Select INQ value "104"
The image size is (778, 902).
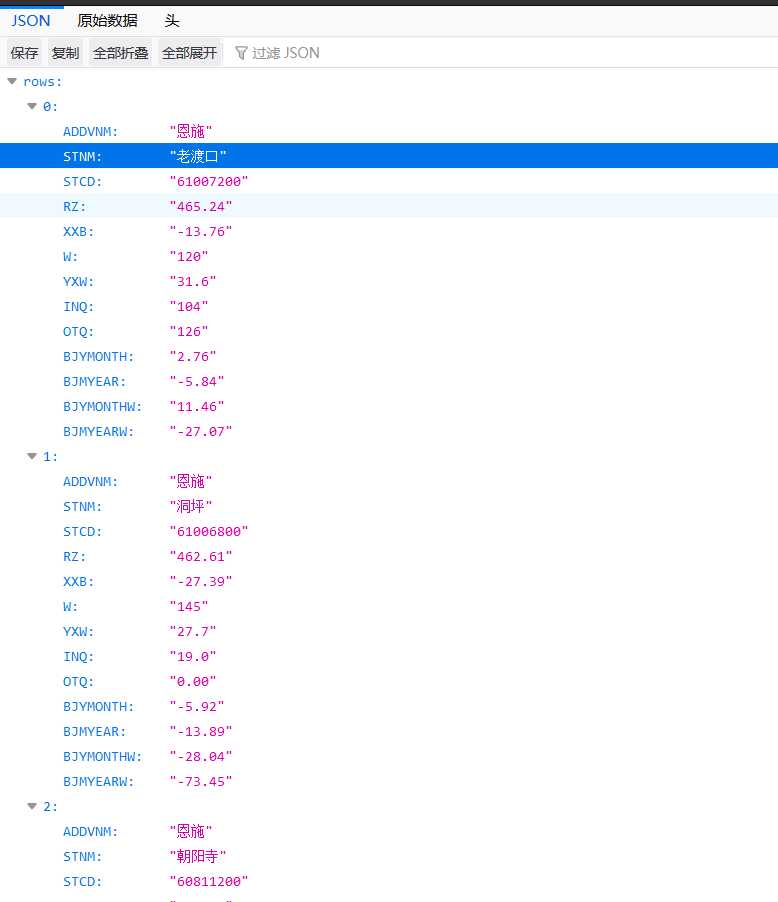189,306
